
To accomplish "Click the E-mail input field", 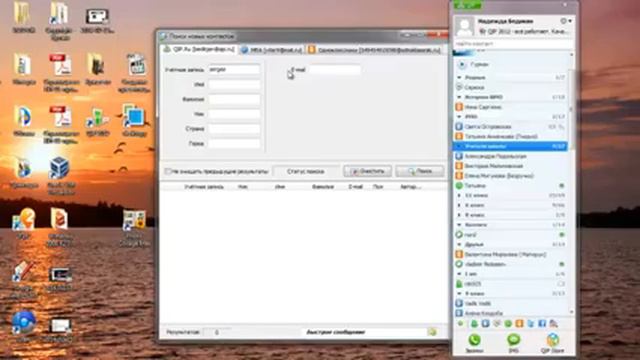I will point(335,70).
